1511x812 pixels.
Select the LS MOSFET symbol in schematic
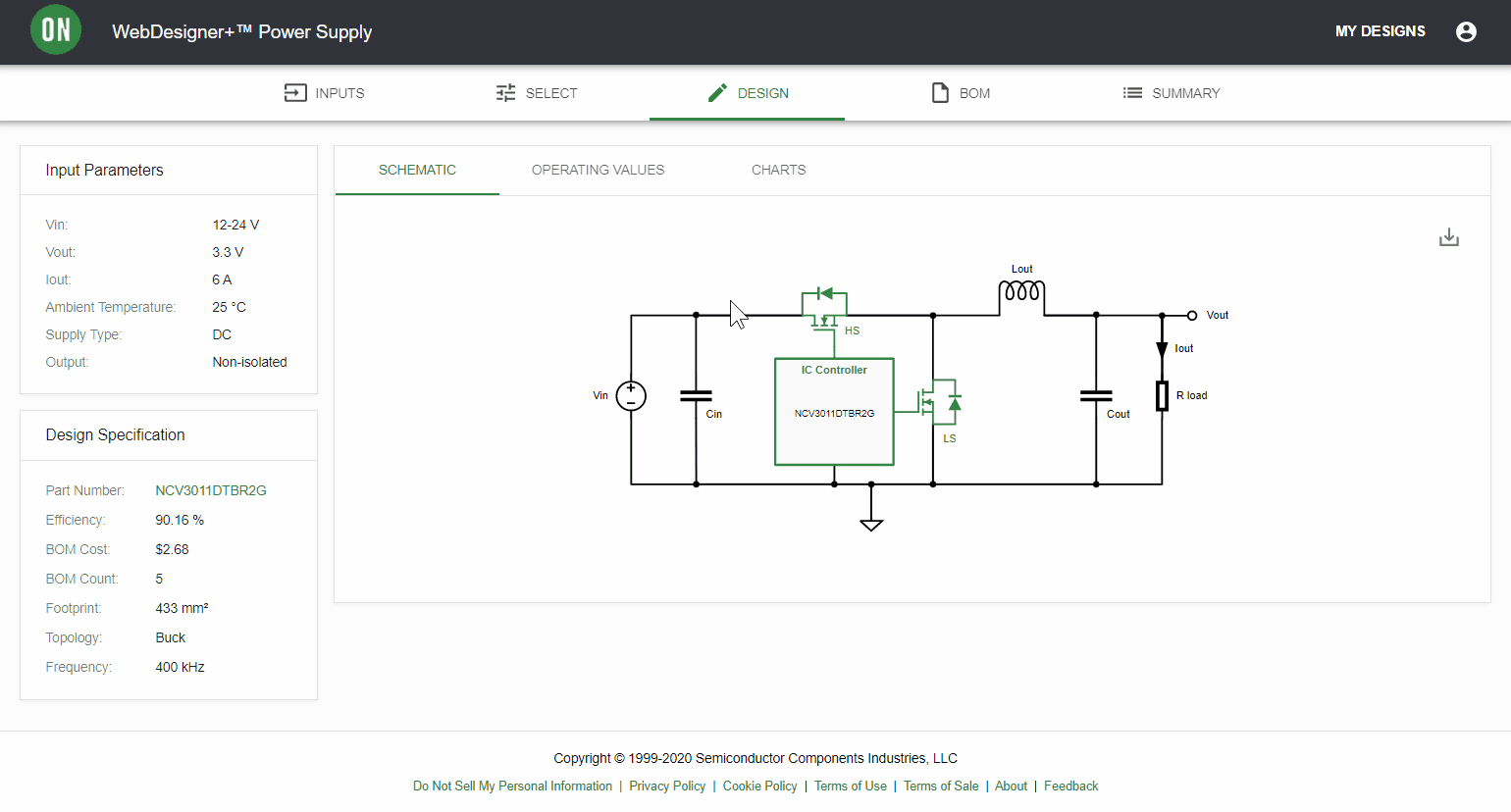(x=940, y=402)
